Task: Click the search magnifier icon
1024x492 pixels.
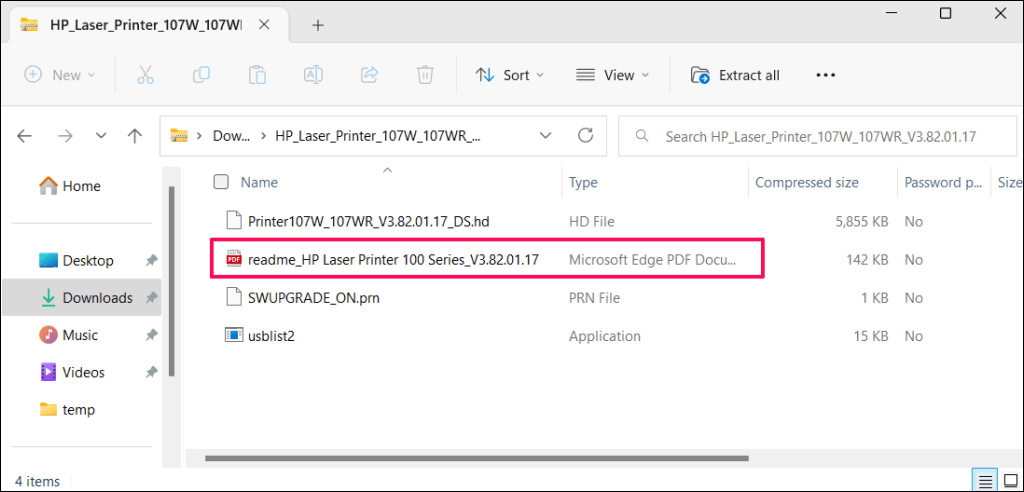Action: tap(642, 136)
